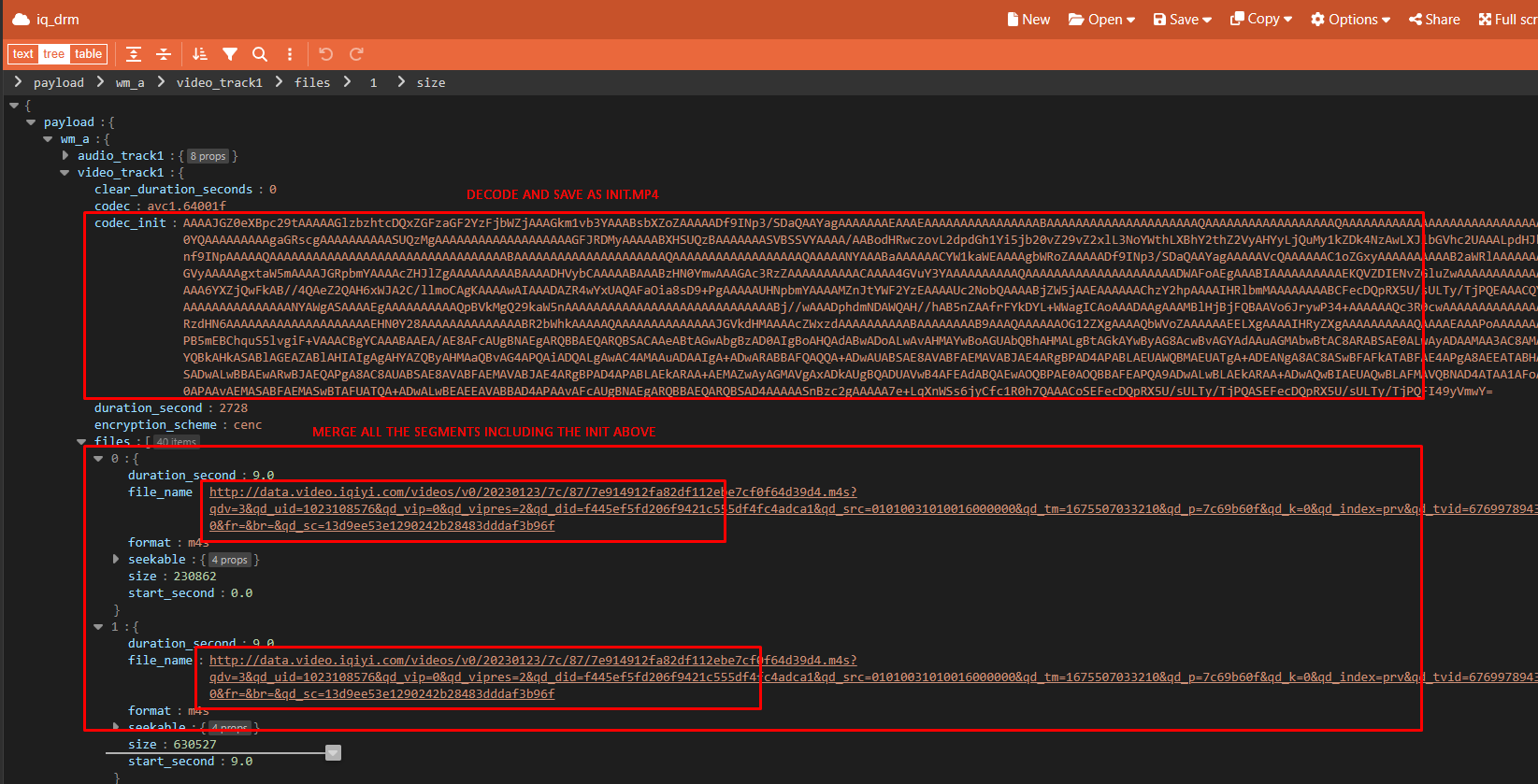
Task: Collapse the video_track1 node
Action: [65, 173]
